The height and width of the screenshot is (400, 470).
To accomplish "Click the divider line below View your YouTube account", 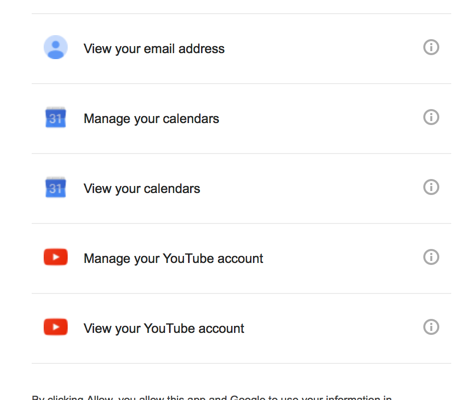I will [x=241, y=363].
